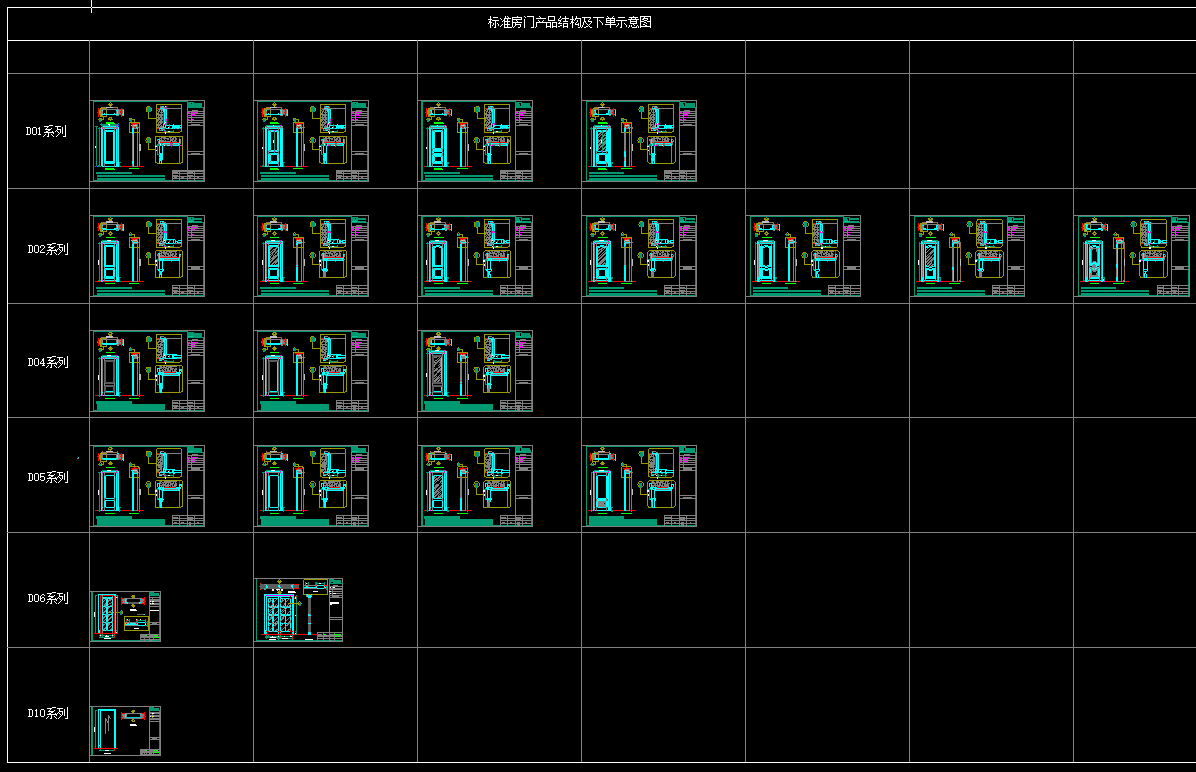Select the second door drawing in D05 row
This screenshot has height=772, width=1196.
[312, 486]
